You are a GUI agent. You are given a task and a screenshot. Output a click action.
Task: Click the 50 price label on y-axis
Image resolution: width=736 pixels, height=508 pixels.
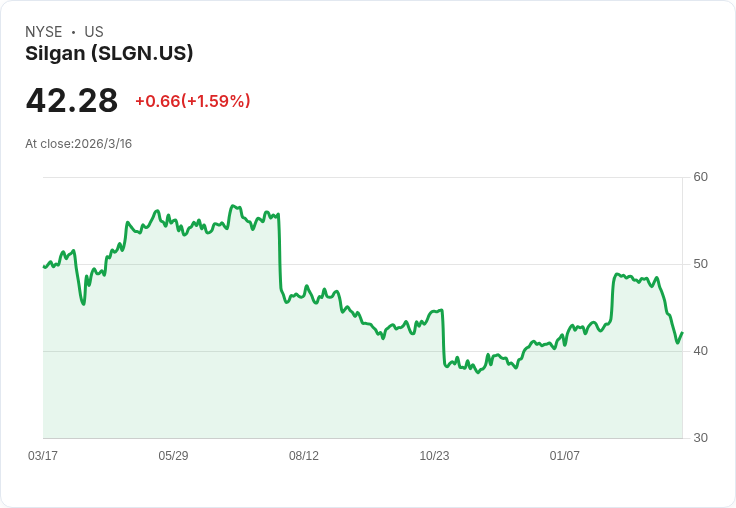(x=701, y=264)
